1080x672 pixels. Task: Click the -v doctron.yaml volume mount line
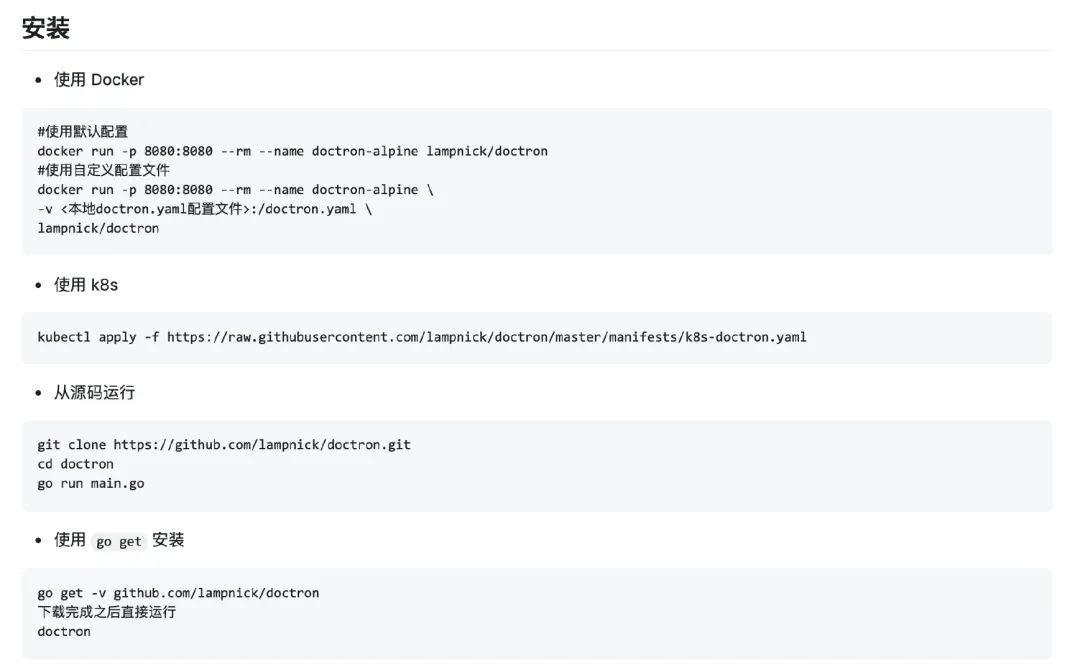pos(204,209)
